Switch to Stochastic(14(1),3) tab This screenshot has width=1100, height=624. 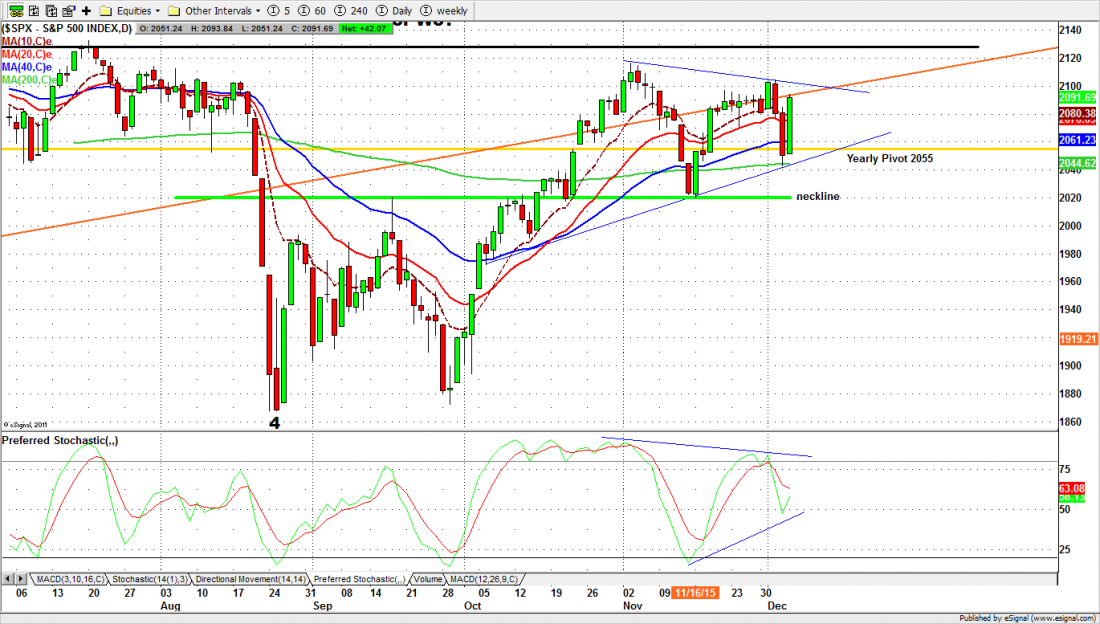tap(148, 579)
